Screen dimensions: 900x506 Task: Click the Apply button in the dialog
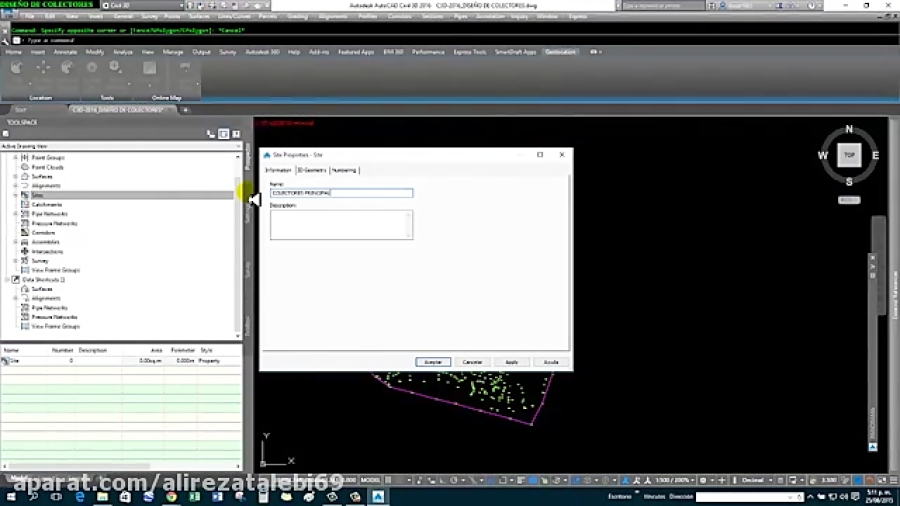click(511, 362)
